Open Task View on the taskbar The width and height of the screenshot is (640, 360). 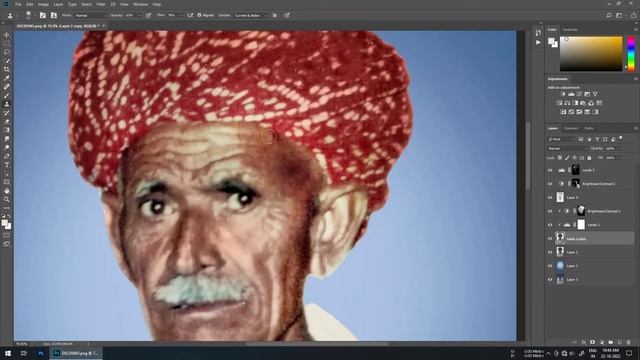click(23, 353)
